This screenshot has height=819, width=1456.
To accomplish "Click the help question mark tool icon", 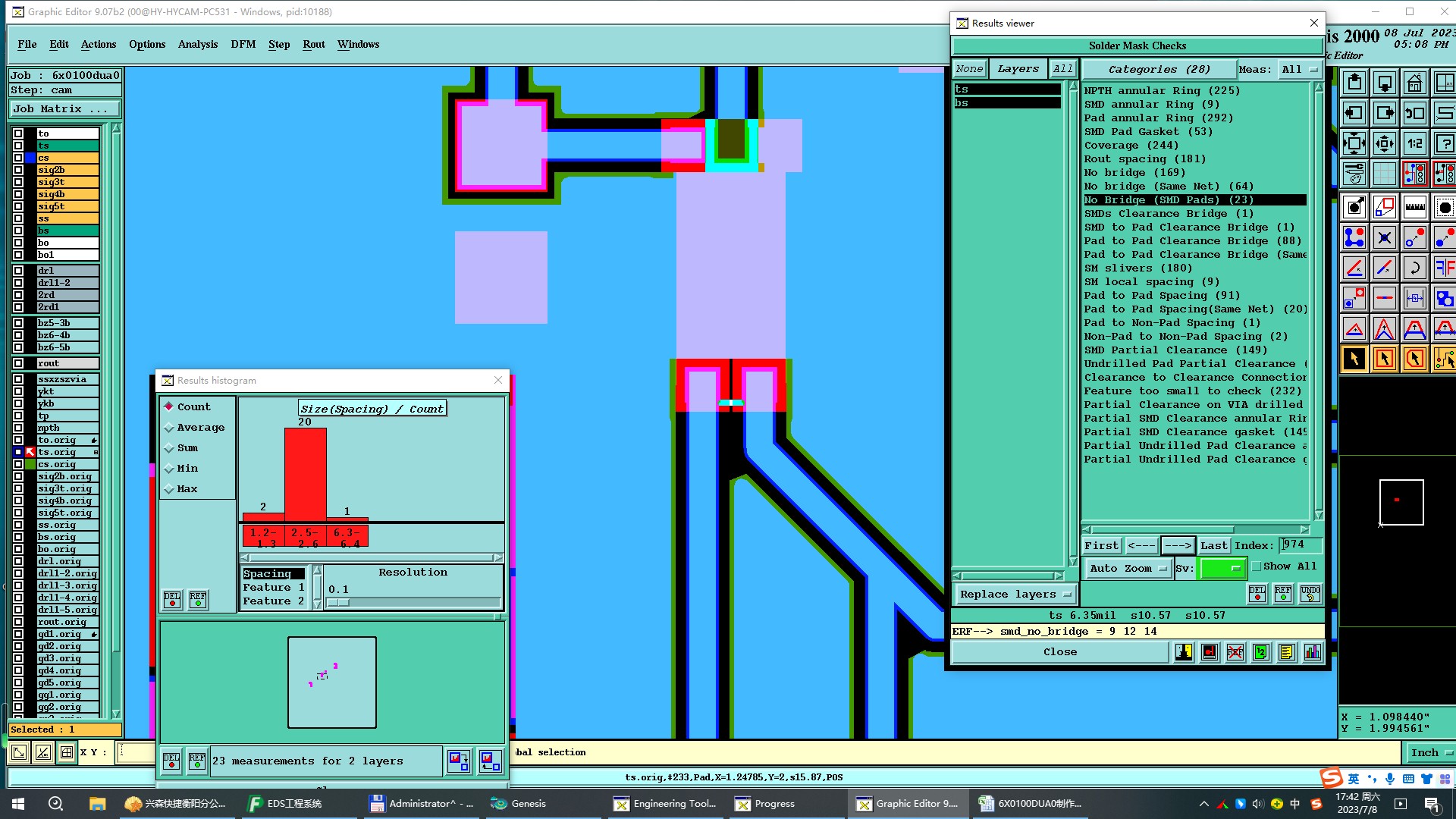I will coord(1444,143).
